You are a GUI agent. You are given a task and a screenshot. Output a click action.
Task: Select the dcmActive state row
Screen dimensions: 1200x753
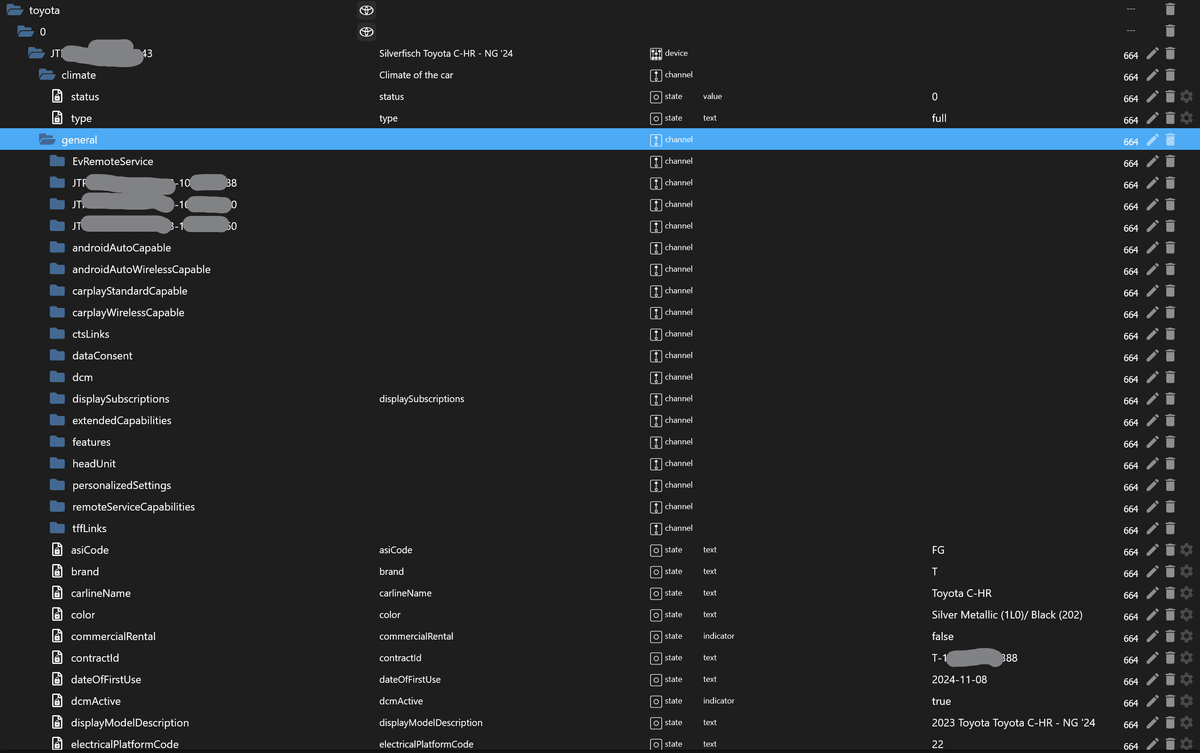(600, 701)
